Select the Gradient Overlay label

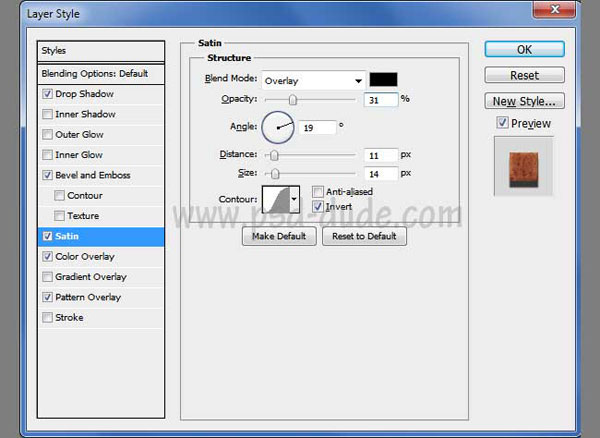(x=91, y=277)
